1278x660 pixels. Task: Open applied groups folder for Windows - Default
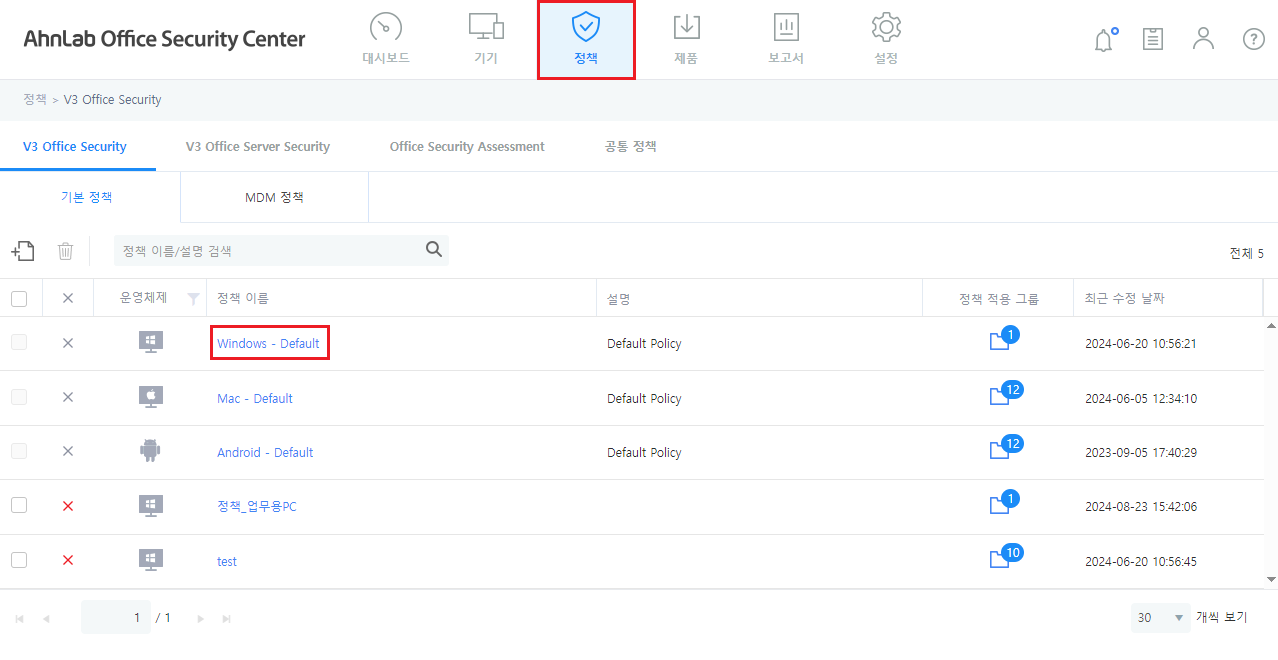[x=1003, y=340]
